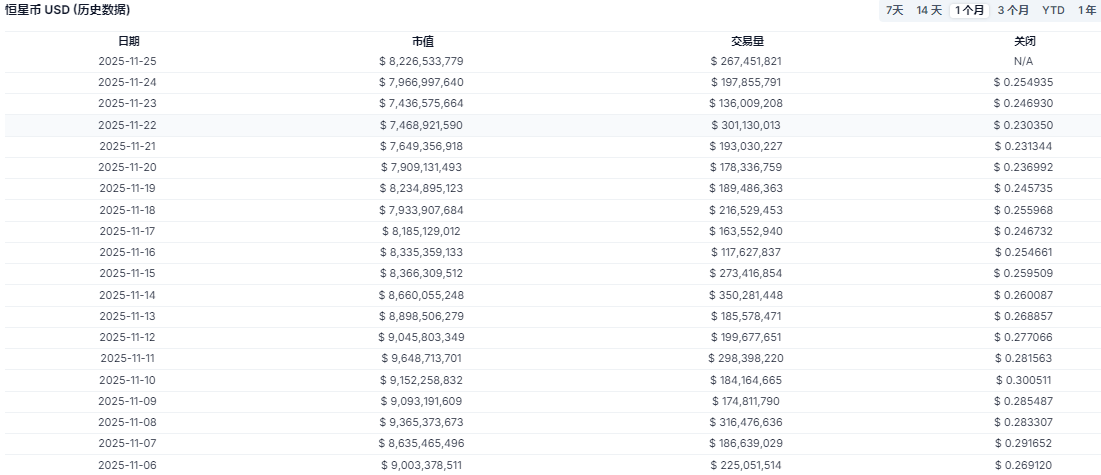This screenshot has height=475, width=1101.
Task: Select the 7天 time range tab
Action: click(x=894, y=10)
